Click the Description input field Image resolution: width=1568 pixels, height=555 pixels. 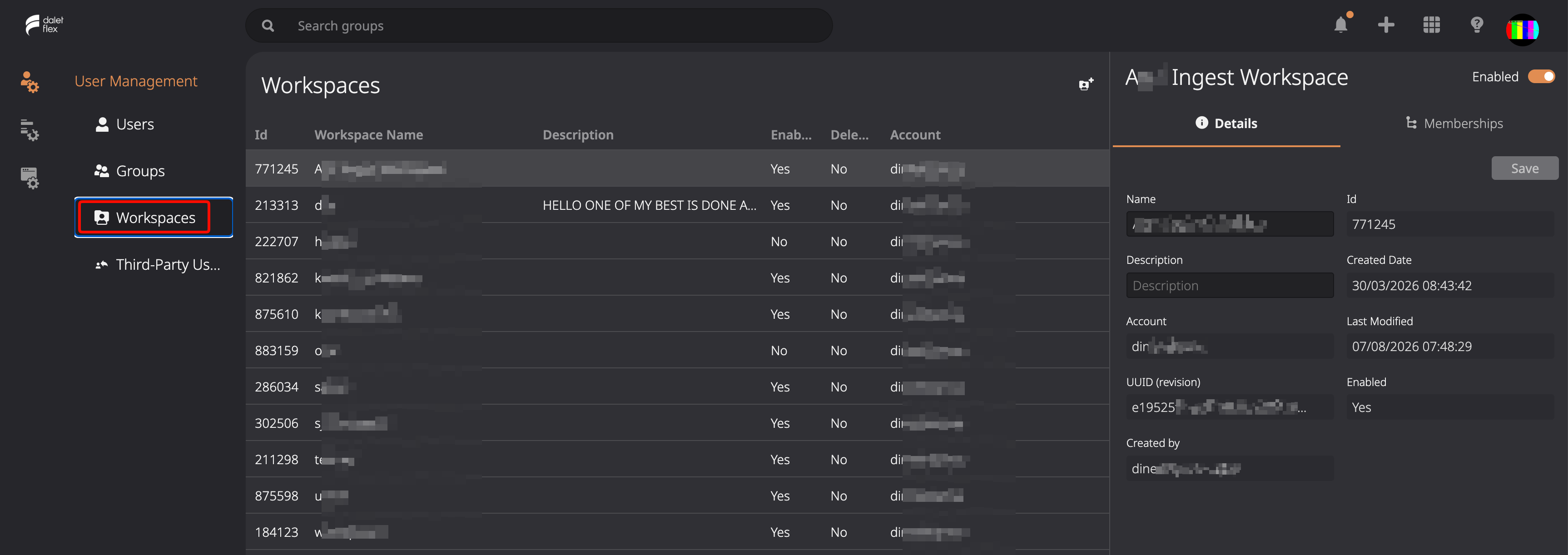1230,285
